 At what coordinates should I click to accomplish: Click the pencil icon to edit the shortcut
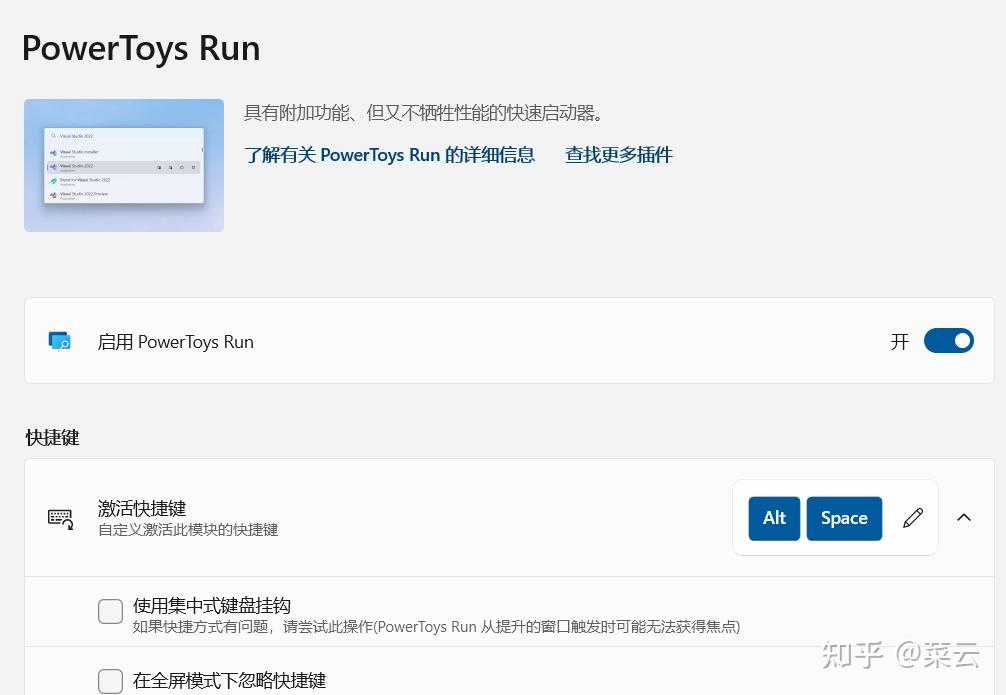coord(912,518)
